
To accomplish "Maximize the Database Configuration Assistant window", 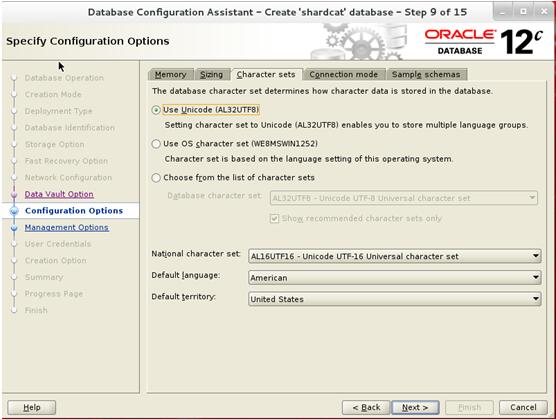I will click(523, 12).
